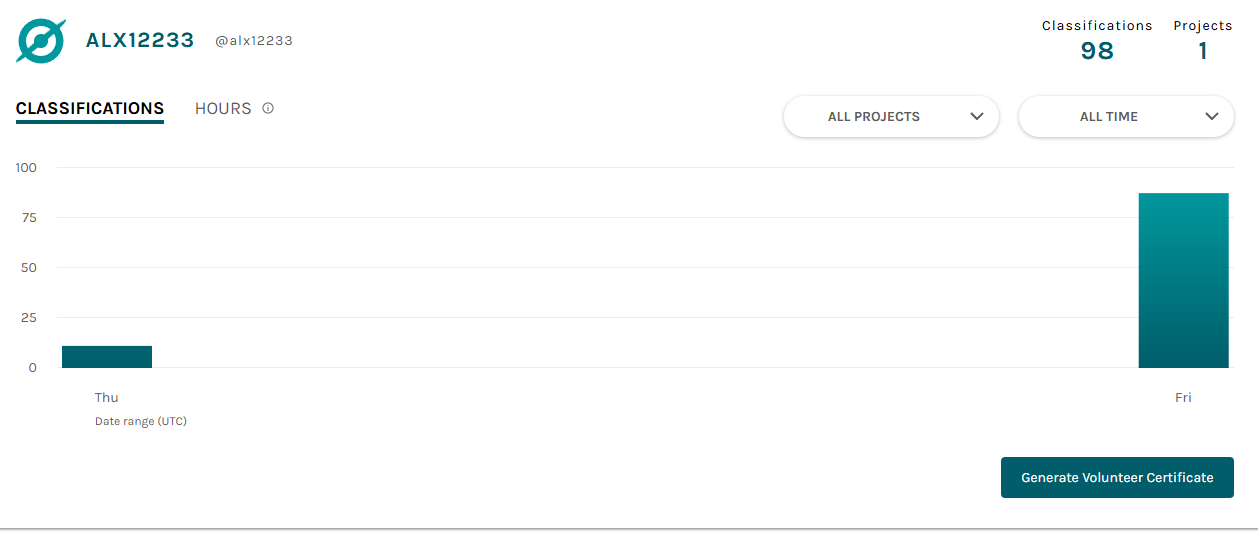Click the info icon beside Hours
1258x546 pixels.
[268, 108]
